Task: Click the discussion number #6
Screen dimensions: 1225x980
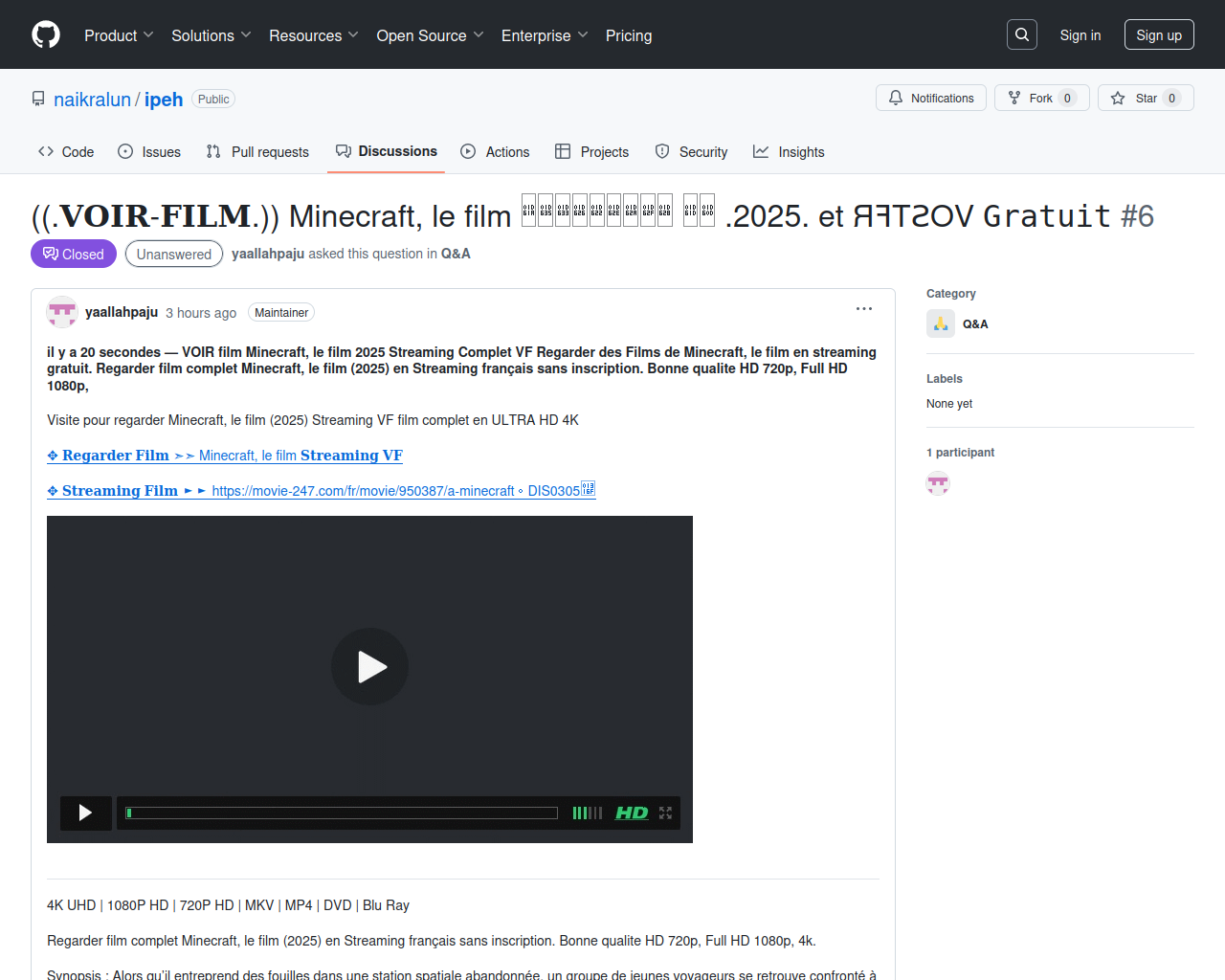Action: (1137, 216)
